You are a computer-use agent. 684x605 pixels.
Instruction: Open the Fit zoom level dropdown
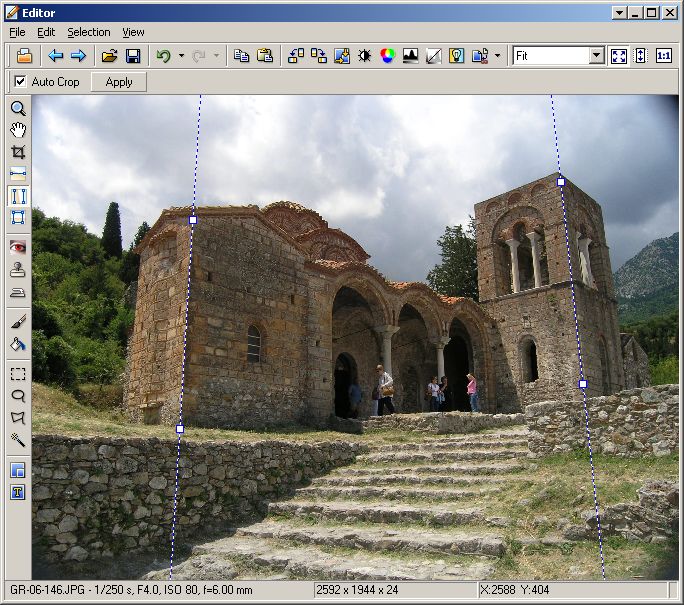pos(596,56)
